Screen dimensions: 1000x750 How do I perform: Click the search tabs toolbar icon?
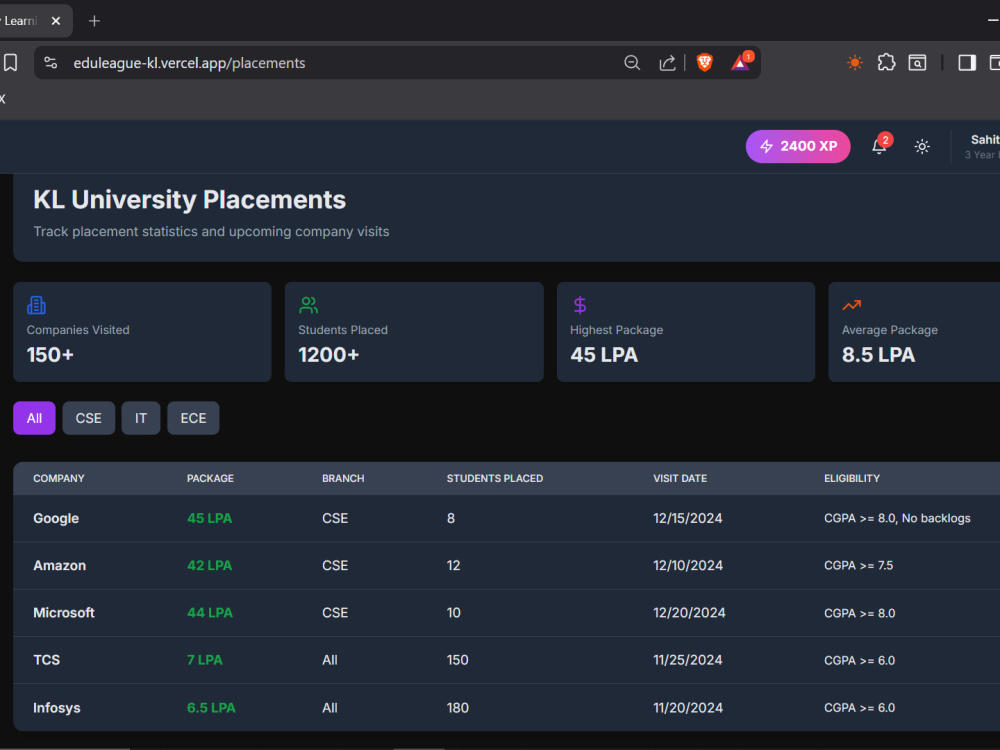click(x=917, y=62)
